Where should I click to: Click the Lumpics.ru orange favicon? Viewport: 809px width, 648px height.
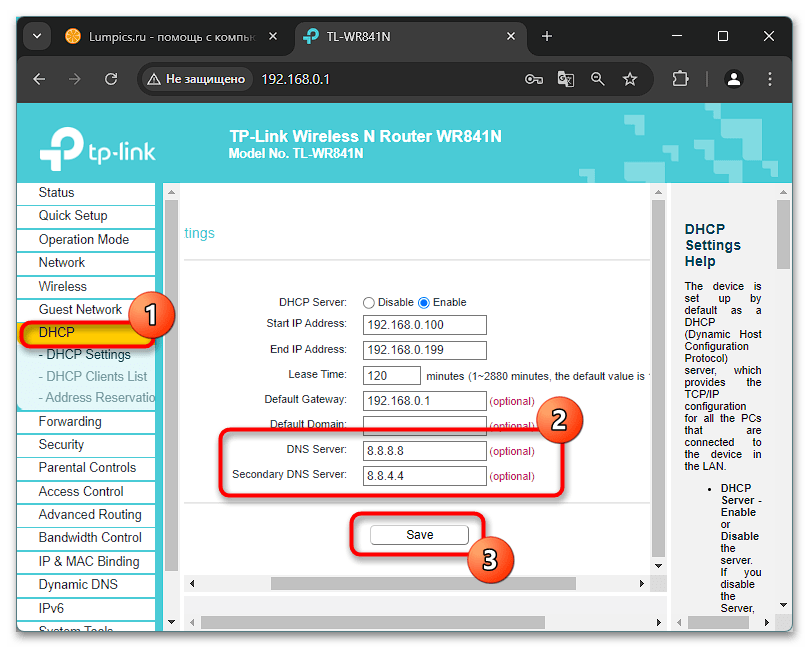(73, 36)
